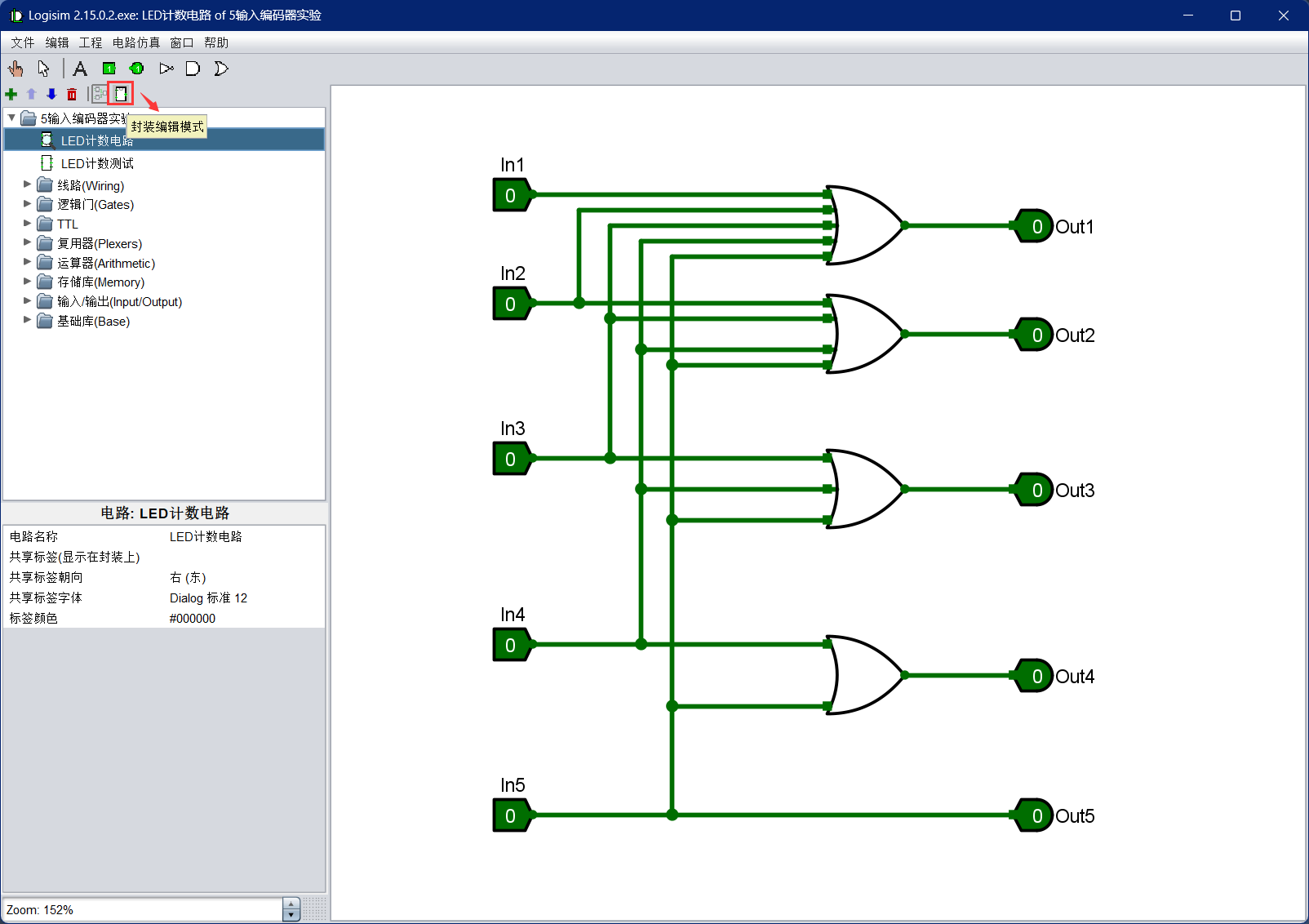Image resolution: width=1309 pixels, height=924 pixels.
Task: Choose the NOT gate tool
Action: (x=166, y=69)
